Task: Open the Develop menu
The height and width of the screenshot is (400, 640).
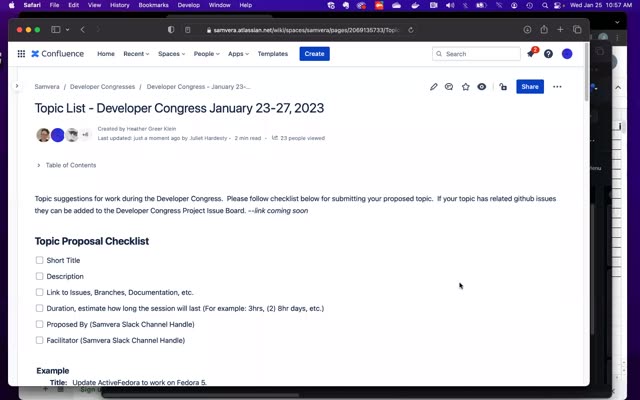Action: coord(189,5)
